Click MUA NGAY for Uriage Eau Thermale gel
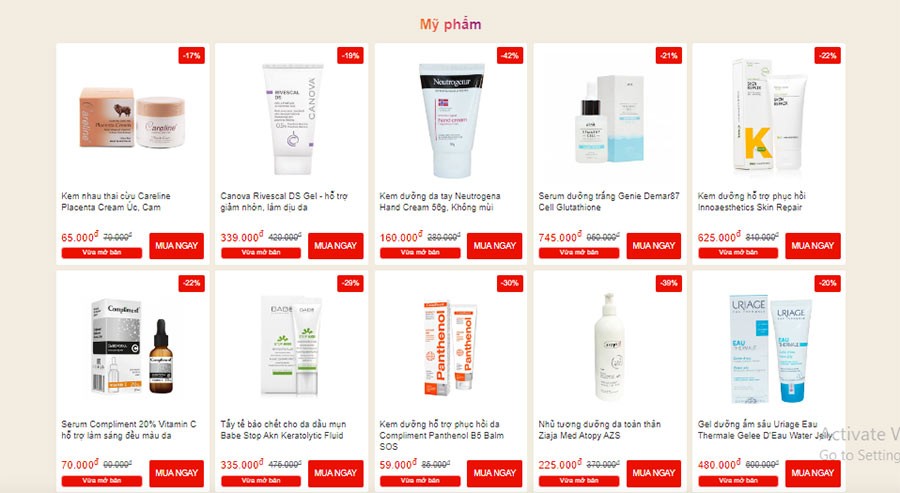The height and width of the screenshot is (493, 900). pyautogui.click(x=813, y=473)
